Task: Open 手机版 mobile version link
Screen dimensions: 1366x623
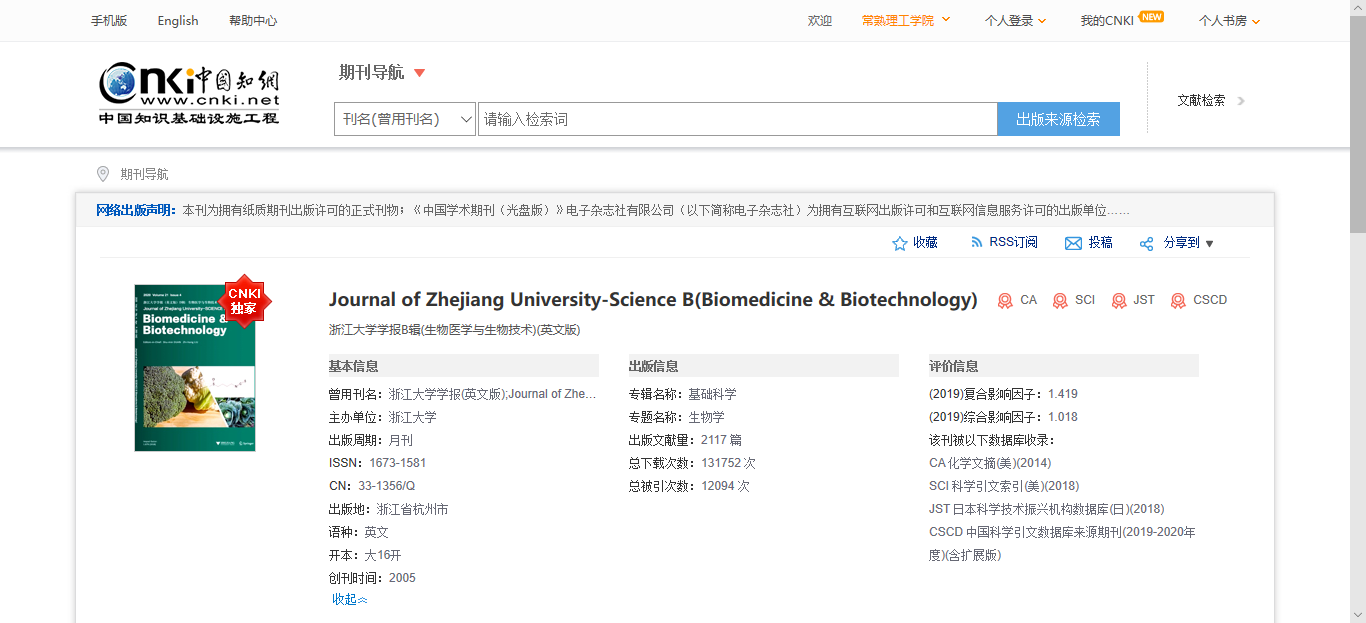Action: [109, 20]
